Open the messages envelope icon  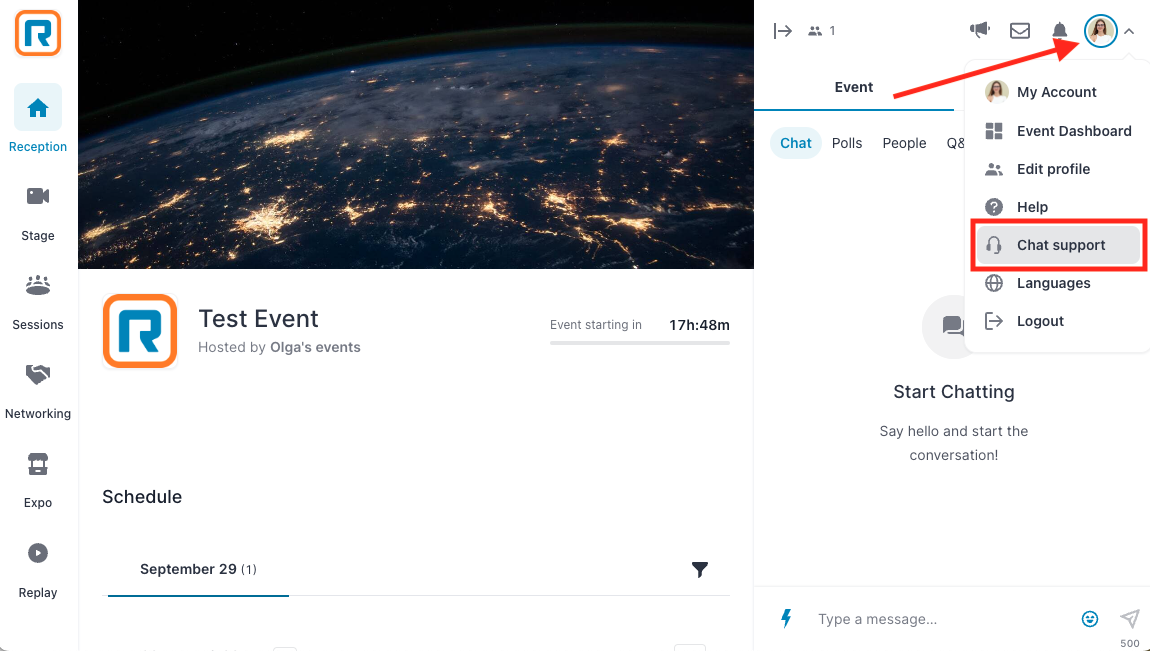pyautogui.click(x=1019, y=31)
